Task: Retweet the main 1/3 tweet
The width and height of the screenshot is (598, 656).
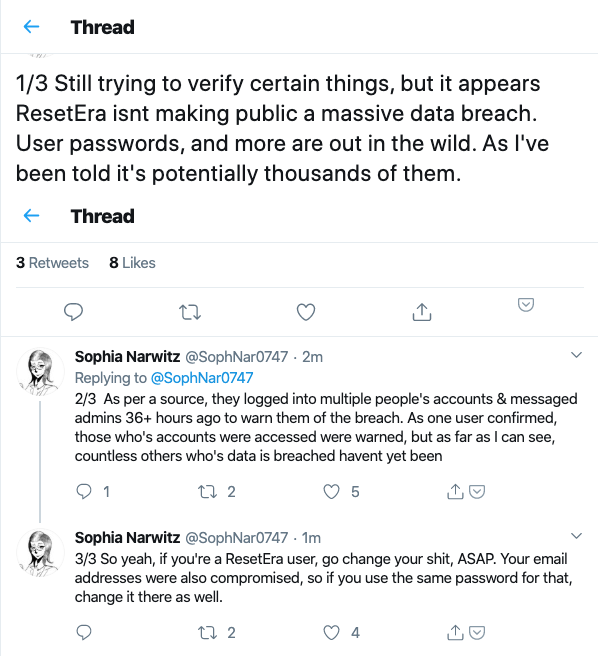Action: [190, 312]
